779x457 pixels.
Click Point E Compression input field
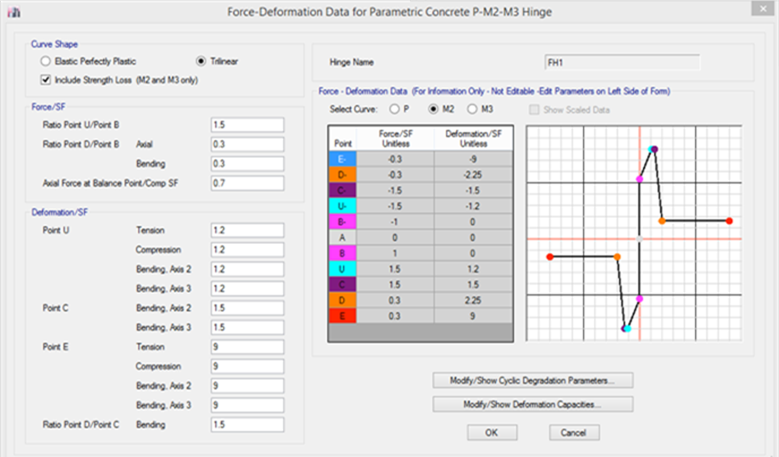click(x=247, y=366)
